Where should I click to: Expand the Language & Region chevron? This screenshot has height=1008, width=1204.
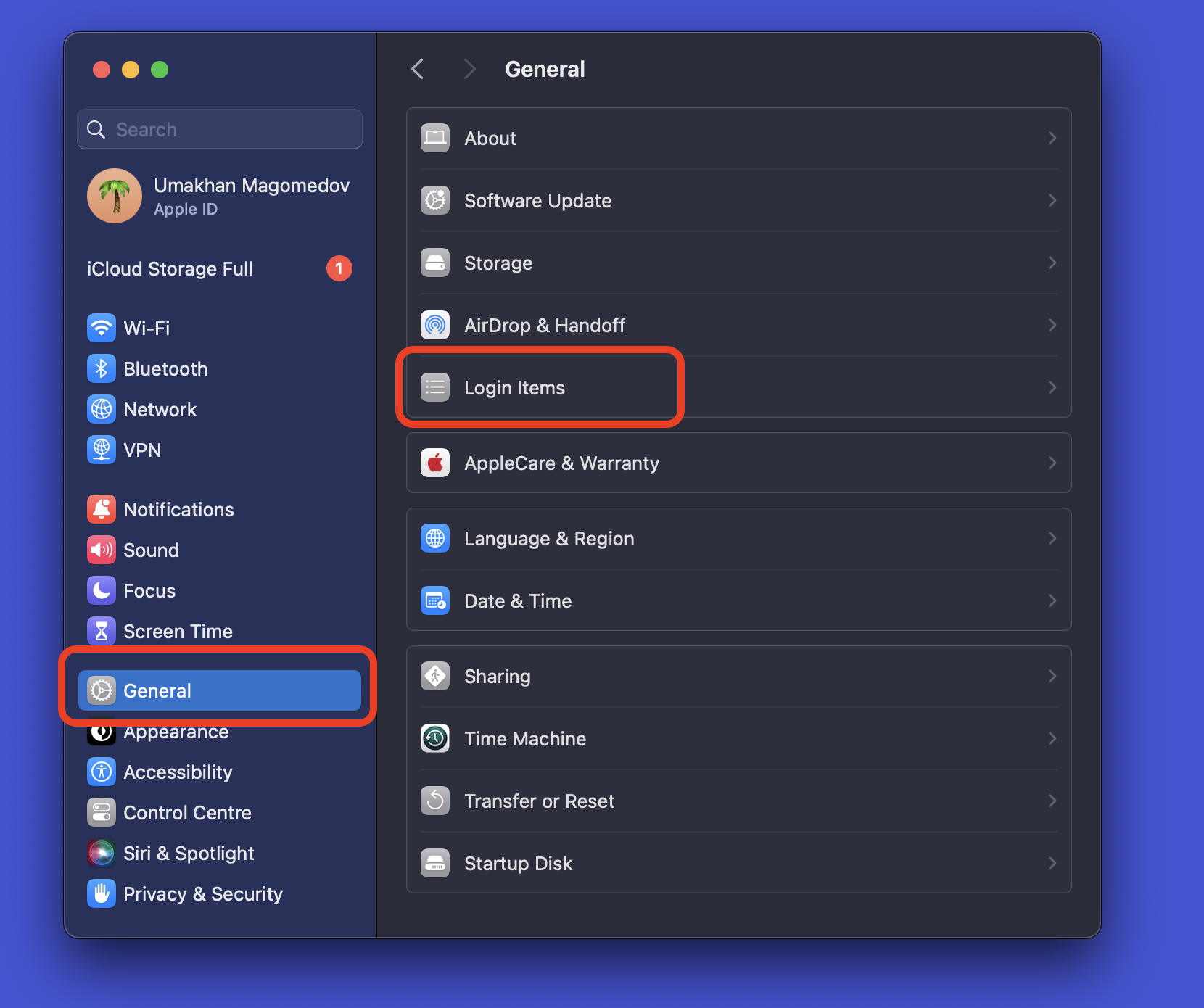[1052, 538]
